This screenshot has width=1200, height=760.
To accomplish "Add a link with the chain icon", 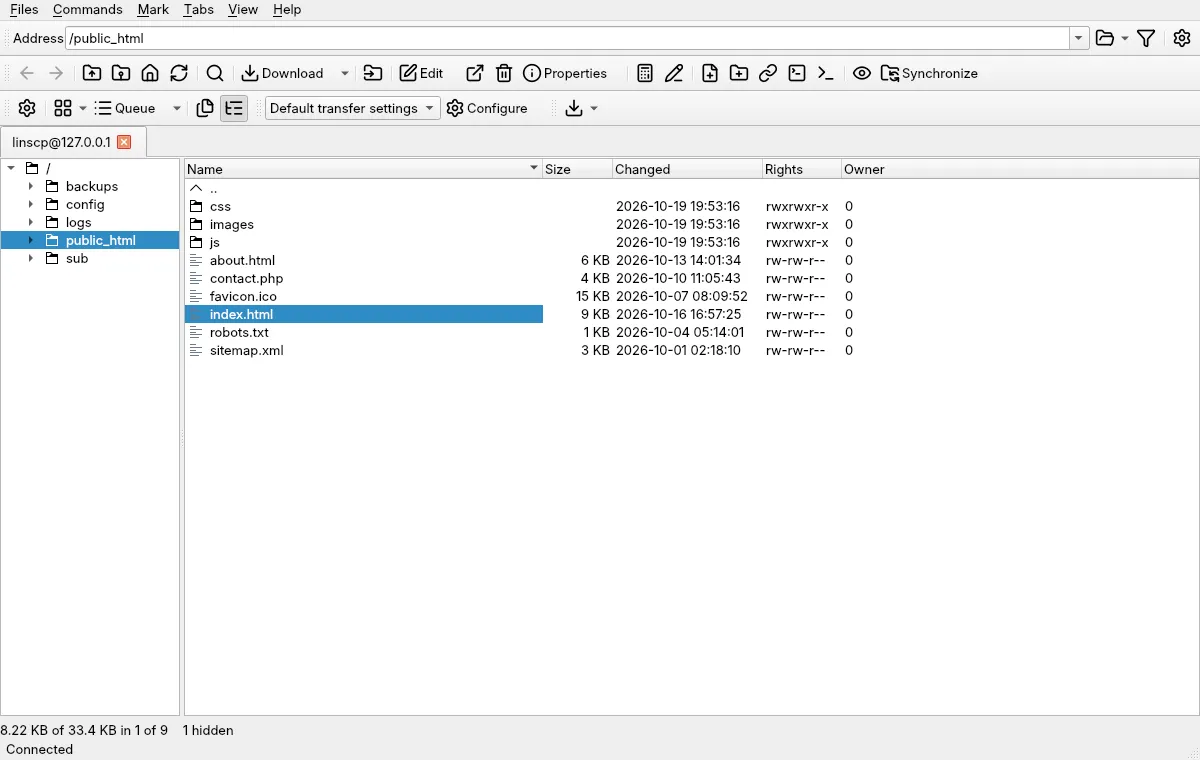I will (x=768, y=73).
